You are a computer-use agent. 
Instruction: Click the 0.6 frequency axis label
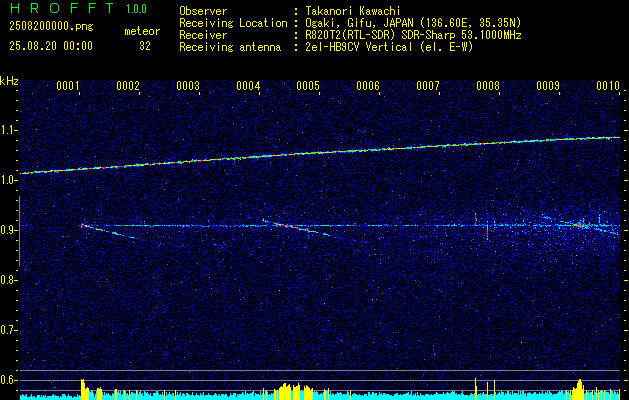(8, 380)
